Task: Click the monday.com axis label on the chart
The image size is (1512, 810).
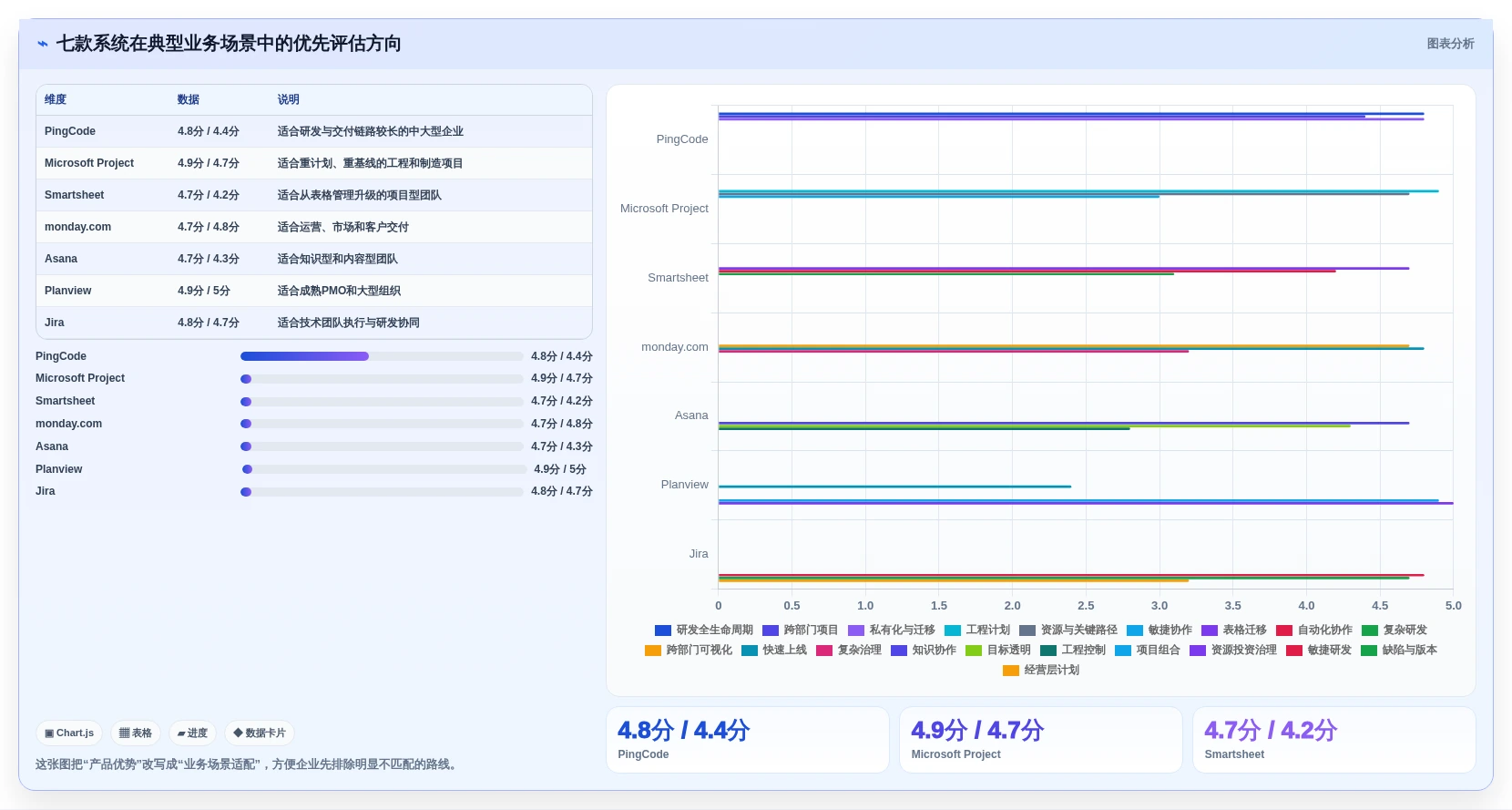Action: [675, 347]
